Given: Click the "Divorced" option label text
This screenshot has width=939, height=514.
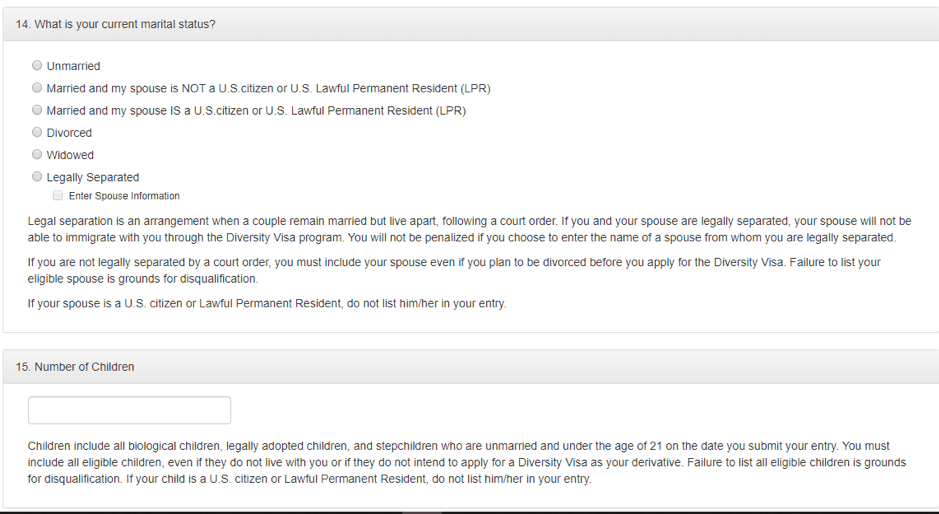Looking at the screenshot, I should pos(69,132).
